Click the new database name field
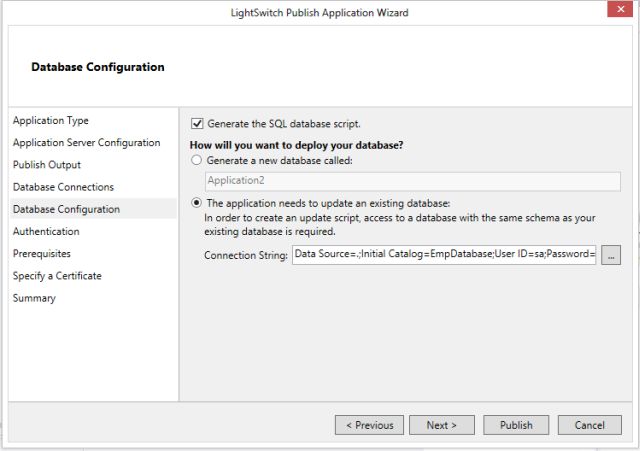The image size is (640, 451). (398, 181)
